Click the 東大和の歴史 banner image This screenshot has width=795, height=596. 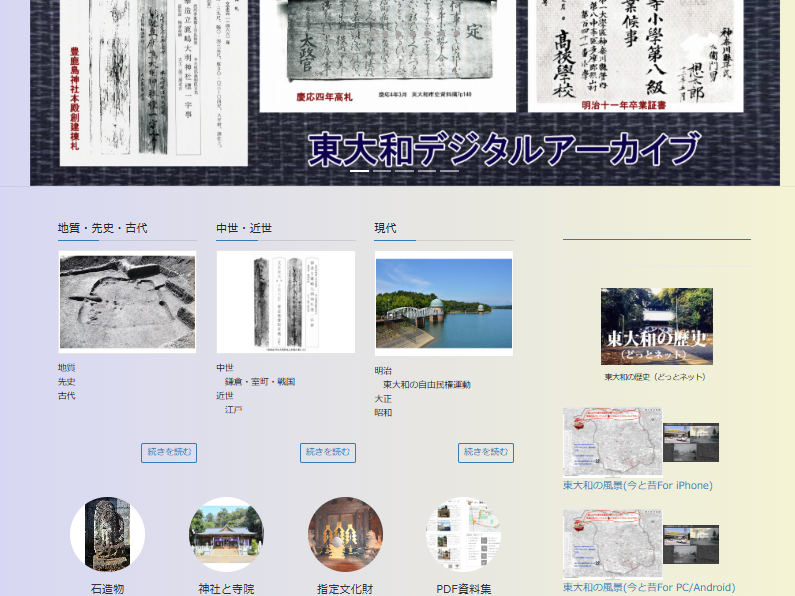(656, 326)
